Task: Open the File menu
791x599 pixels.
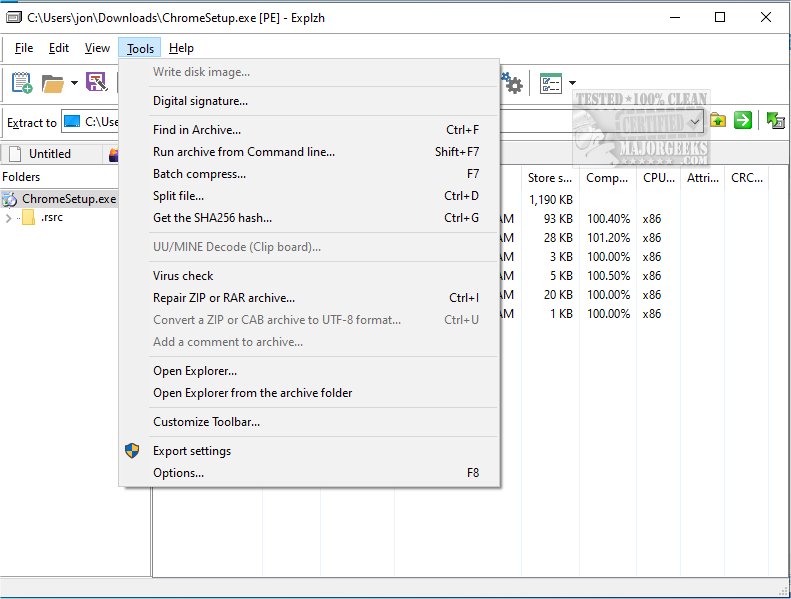Action: tap(24, 48)
